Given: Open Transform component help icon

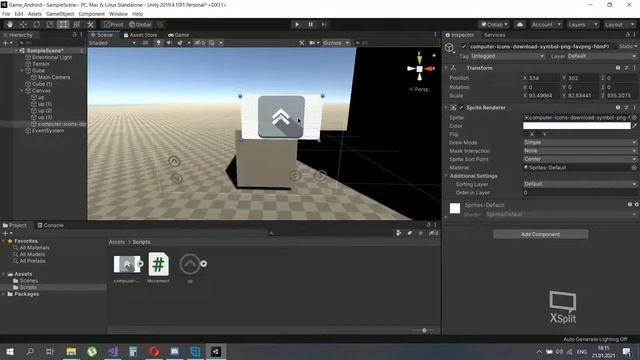Looking at the screenshot, I should [618, 68].
